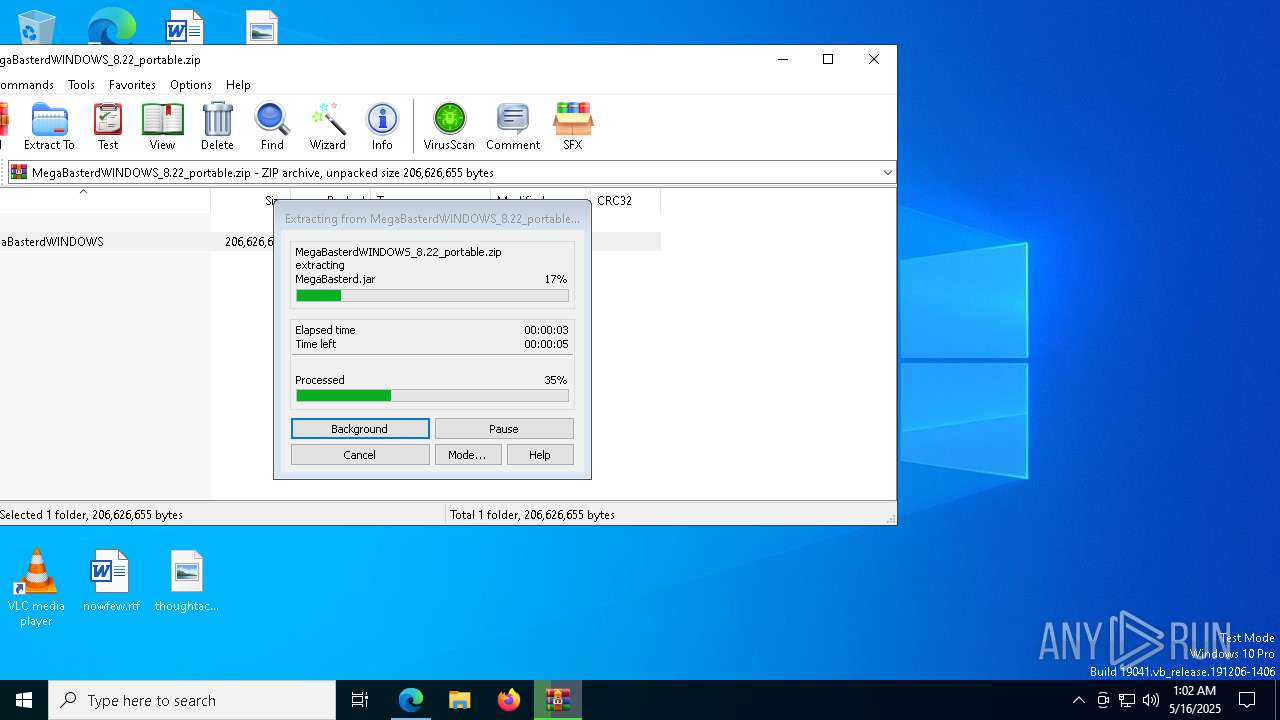The image size is (1280, 720).
Task: Click the MegaBasterd.jar file progress bar
Action: point(432,295)
